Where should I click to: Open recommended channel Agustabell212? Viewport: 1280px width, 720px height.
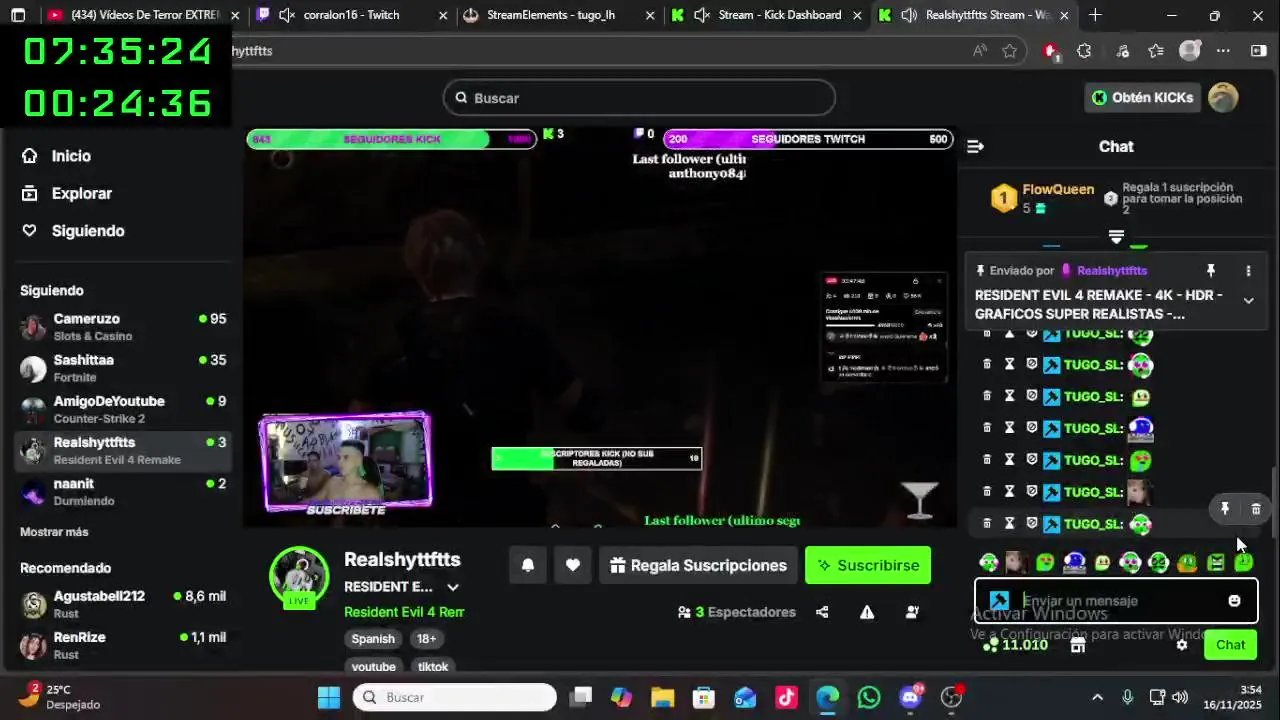coord(125,604)
